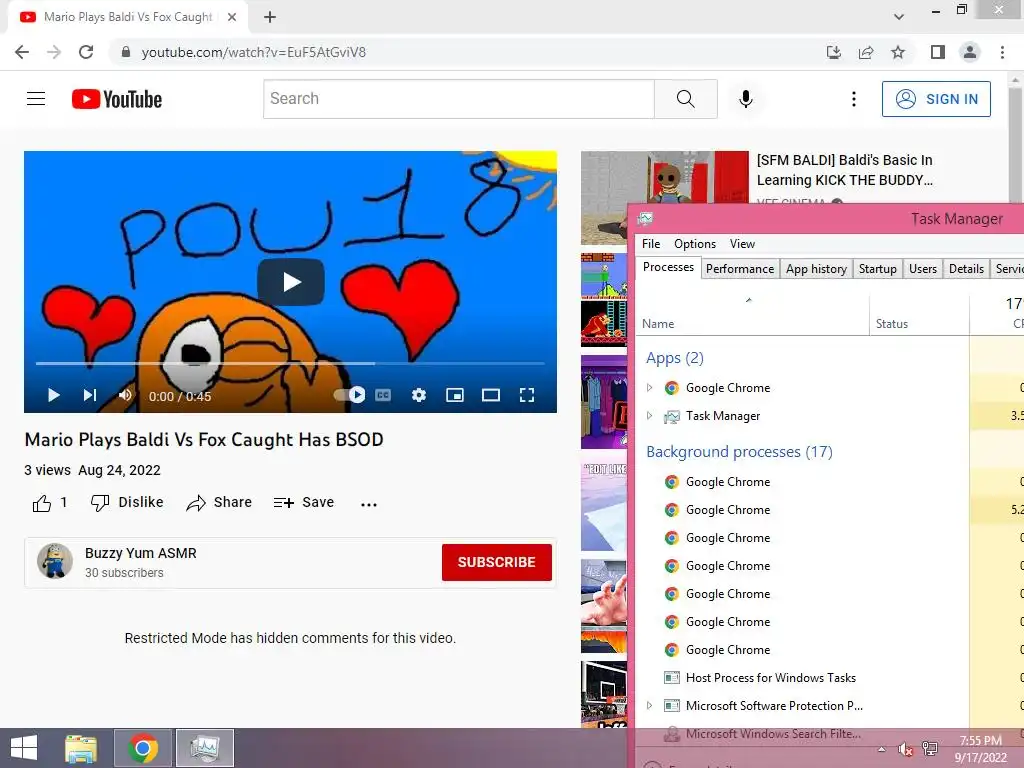This screenshot has height=768, width=1024.
Task: Enable miniplayer mode
Action: pos(455,395)
